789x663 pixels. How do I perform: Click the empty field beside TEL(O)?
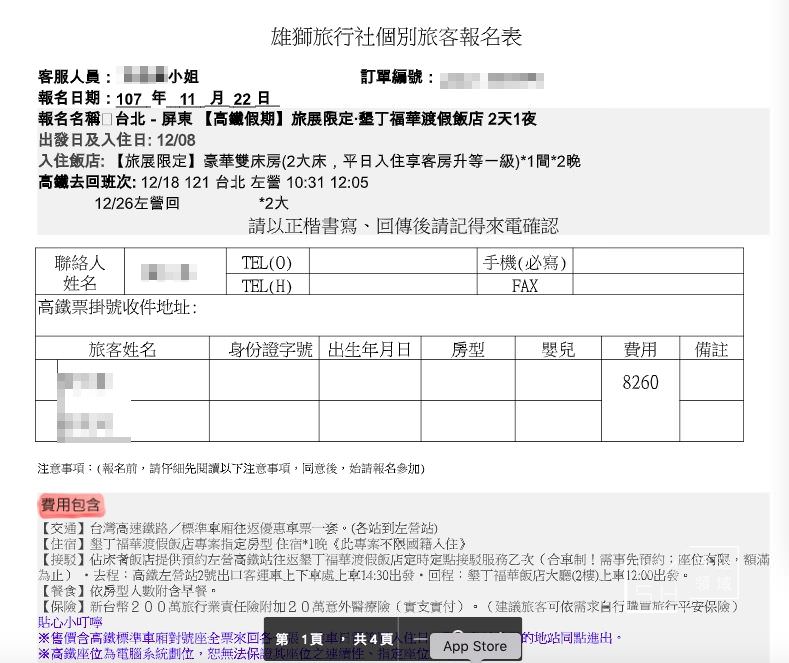(x=393, y=261)
